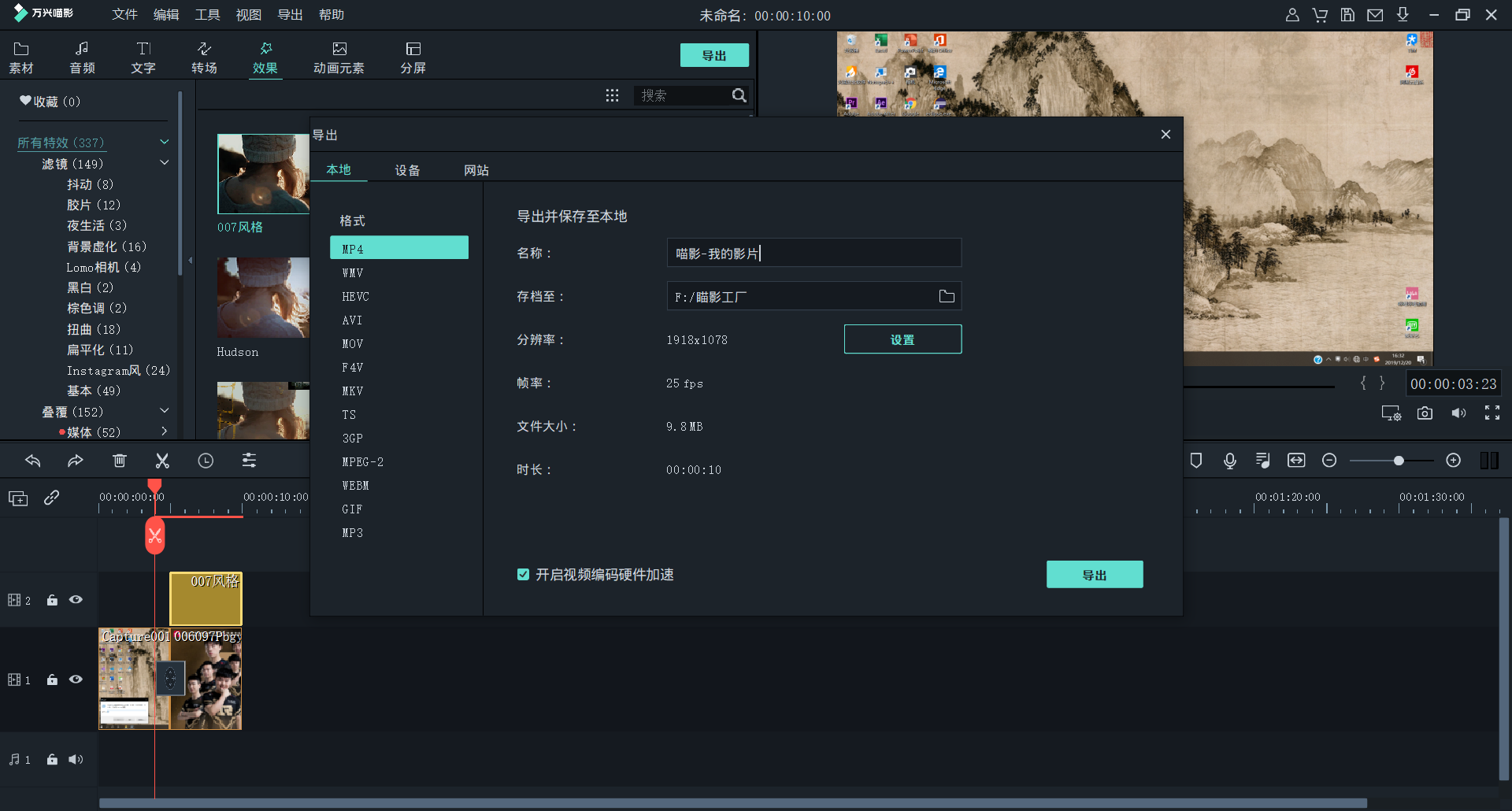Click the voiceover microphone icon
Image resolution: width=1512 pixels, height=811 pixels.
1229,461
